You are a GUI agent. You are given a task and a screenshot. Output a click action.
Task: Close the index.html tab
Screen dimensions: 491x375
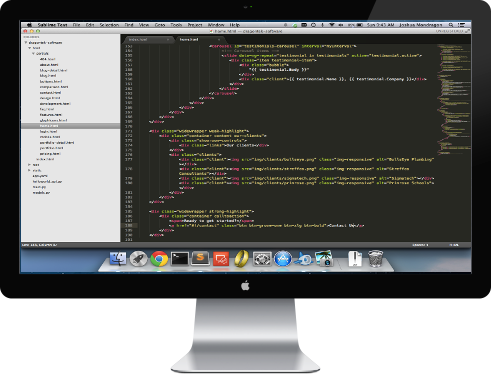coord(168,39)
